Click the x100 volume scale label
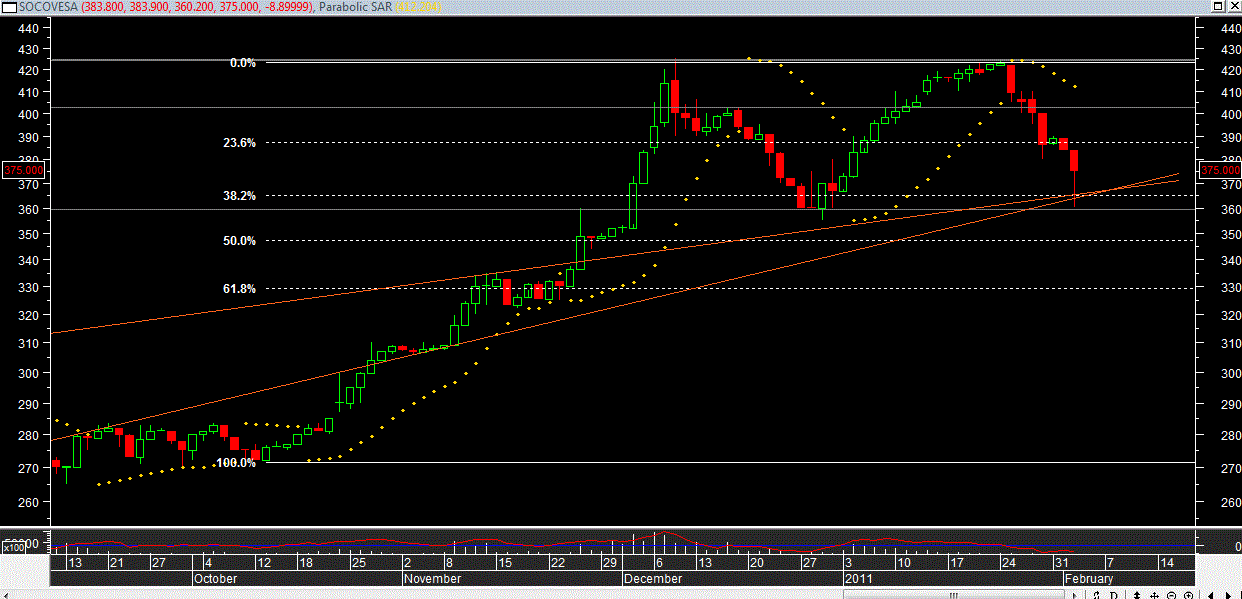This screenshot has height=599, width=1242. pyautogui.click(x=13, y=547)
